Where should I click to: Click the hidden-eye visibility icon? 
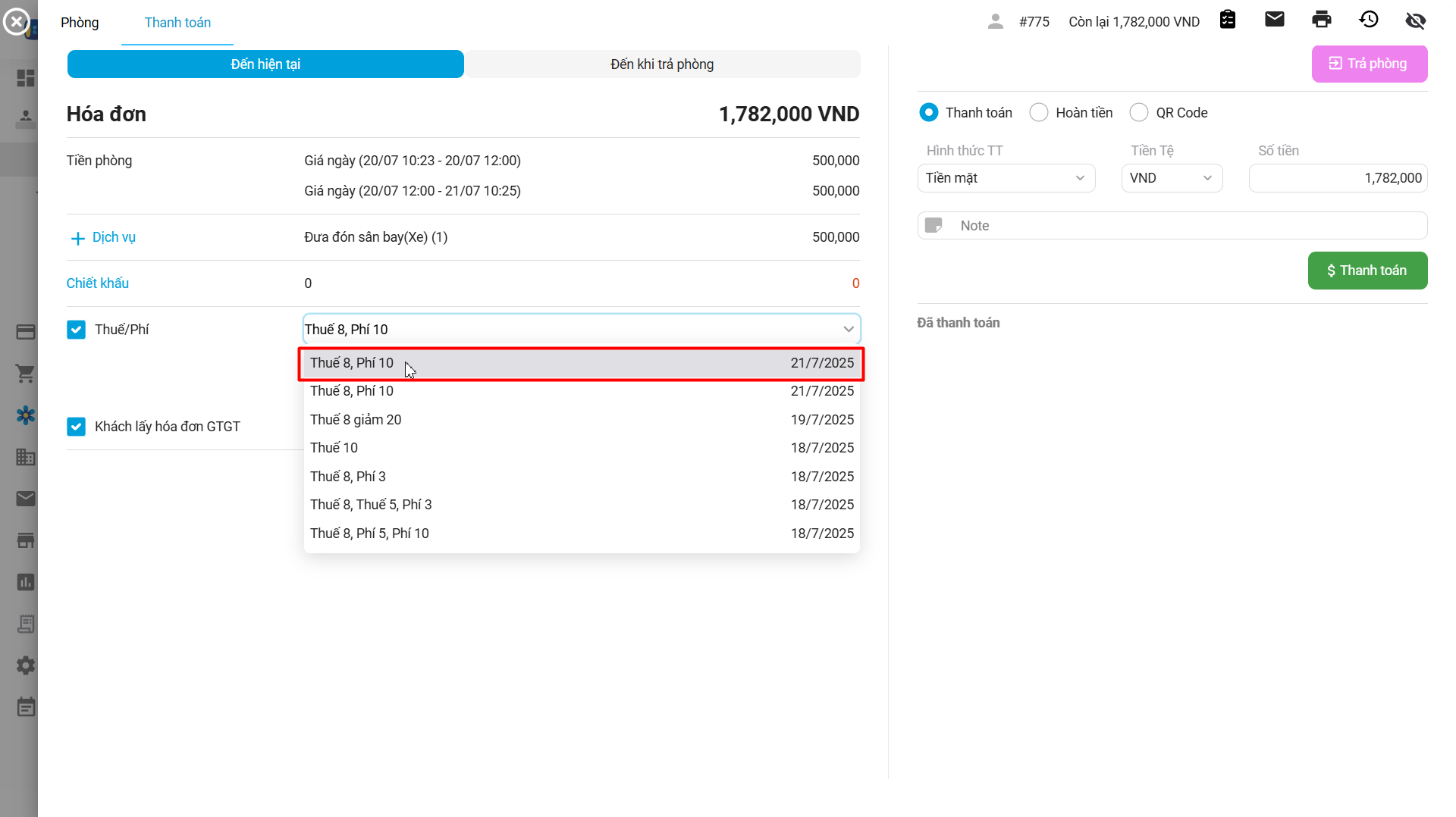click(x=1415, y=20)
